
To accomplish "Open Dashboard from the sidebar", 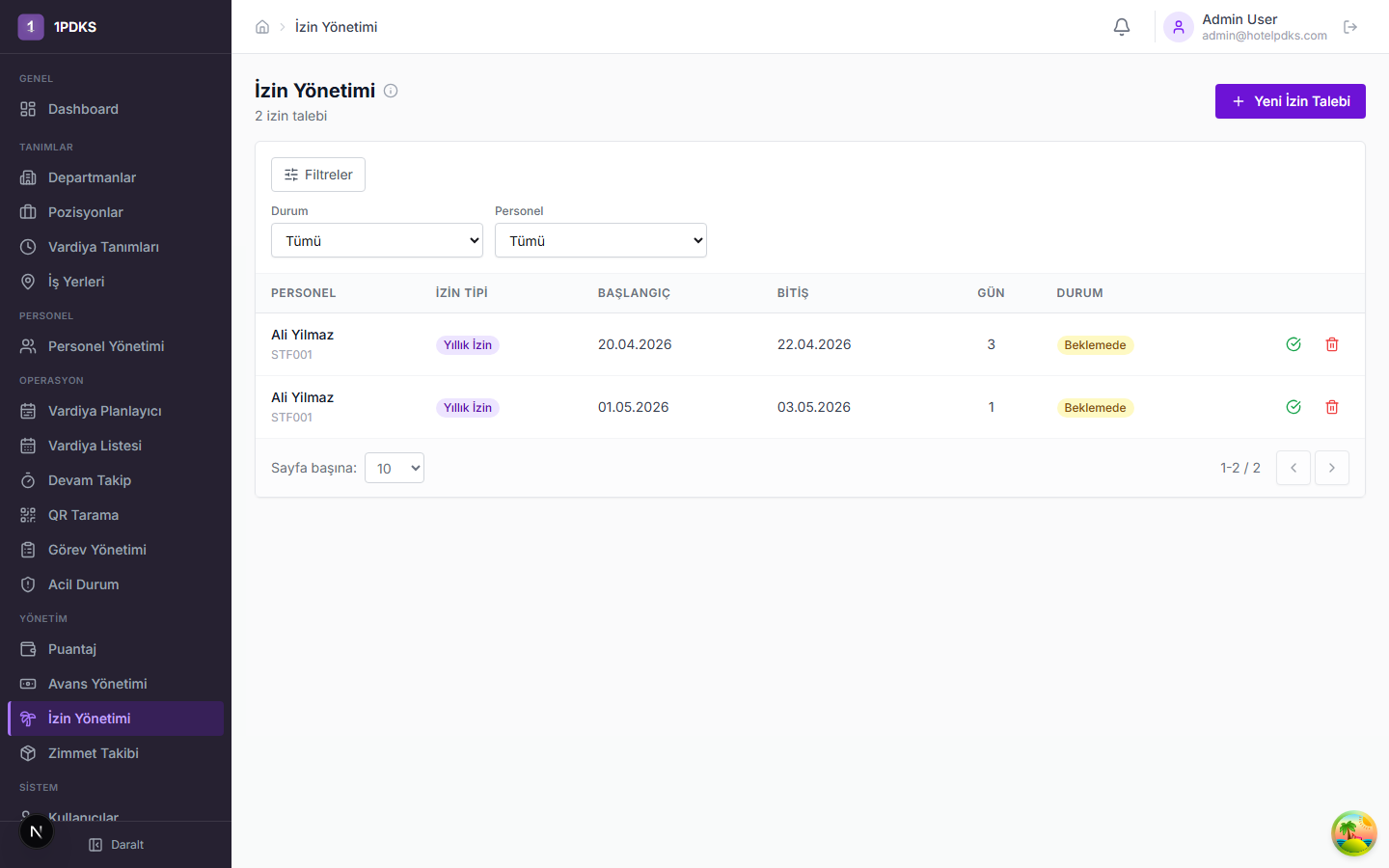I will [x=83, y=109].
